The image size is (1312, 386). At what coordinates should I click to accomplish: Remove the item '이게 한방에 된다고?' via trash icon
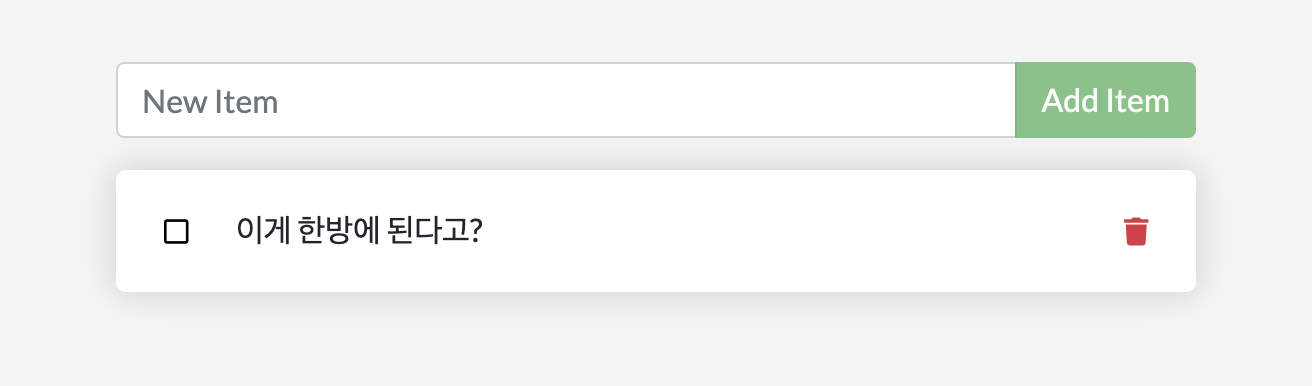1136,231
